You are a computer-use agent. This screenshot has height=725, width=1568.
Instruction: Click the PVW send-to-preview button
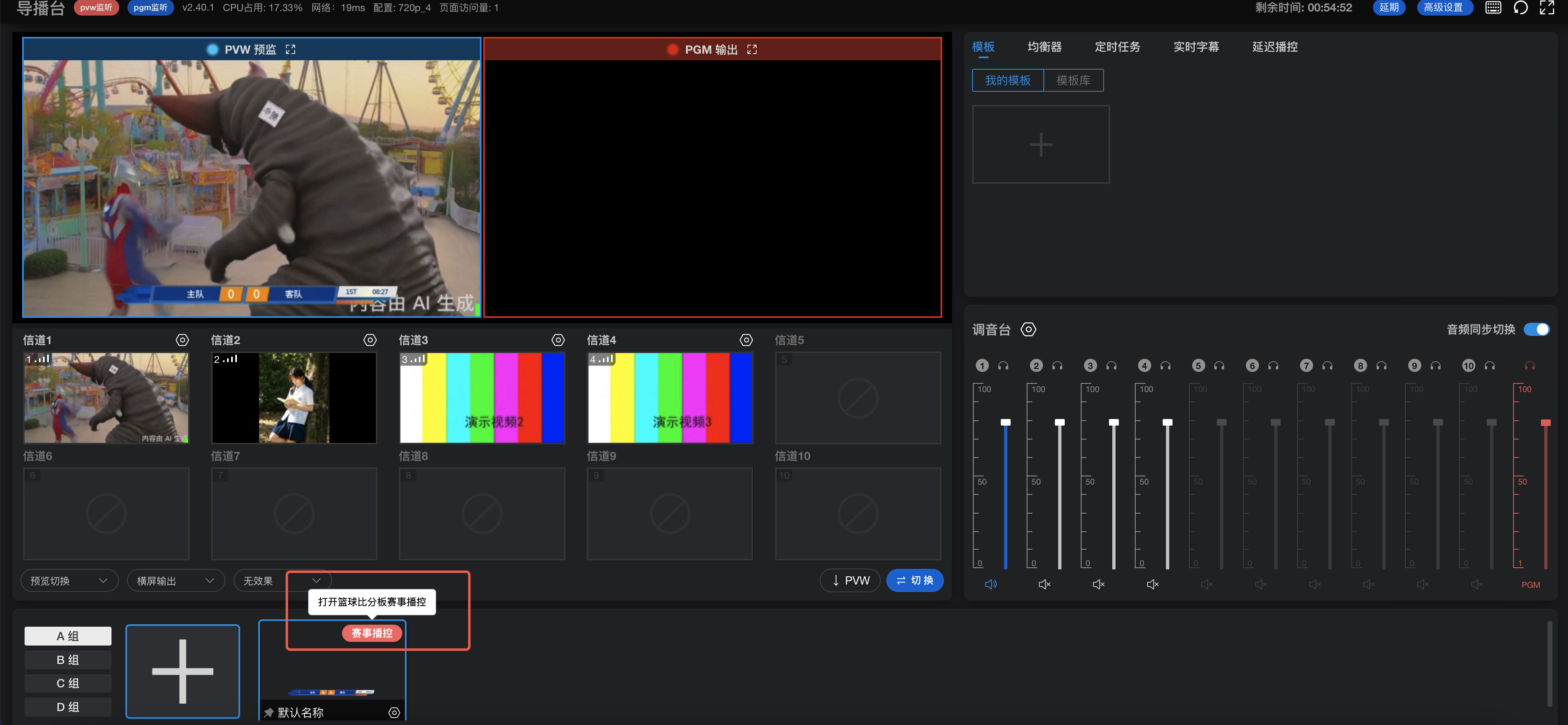(x=850, y=580)
